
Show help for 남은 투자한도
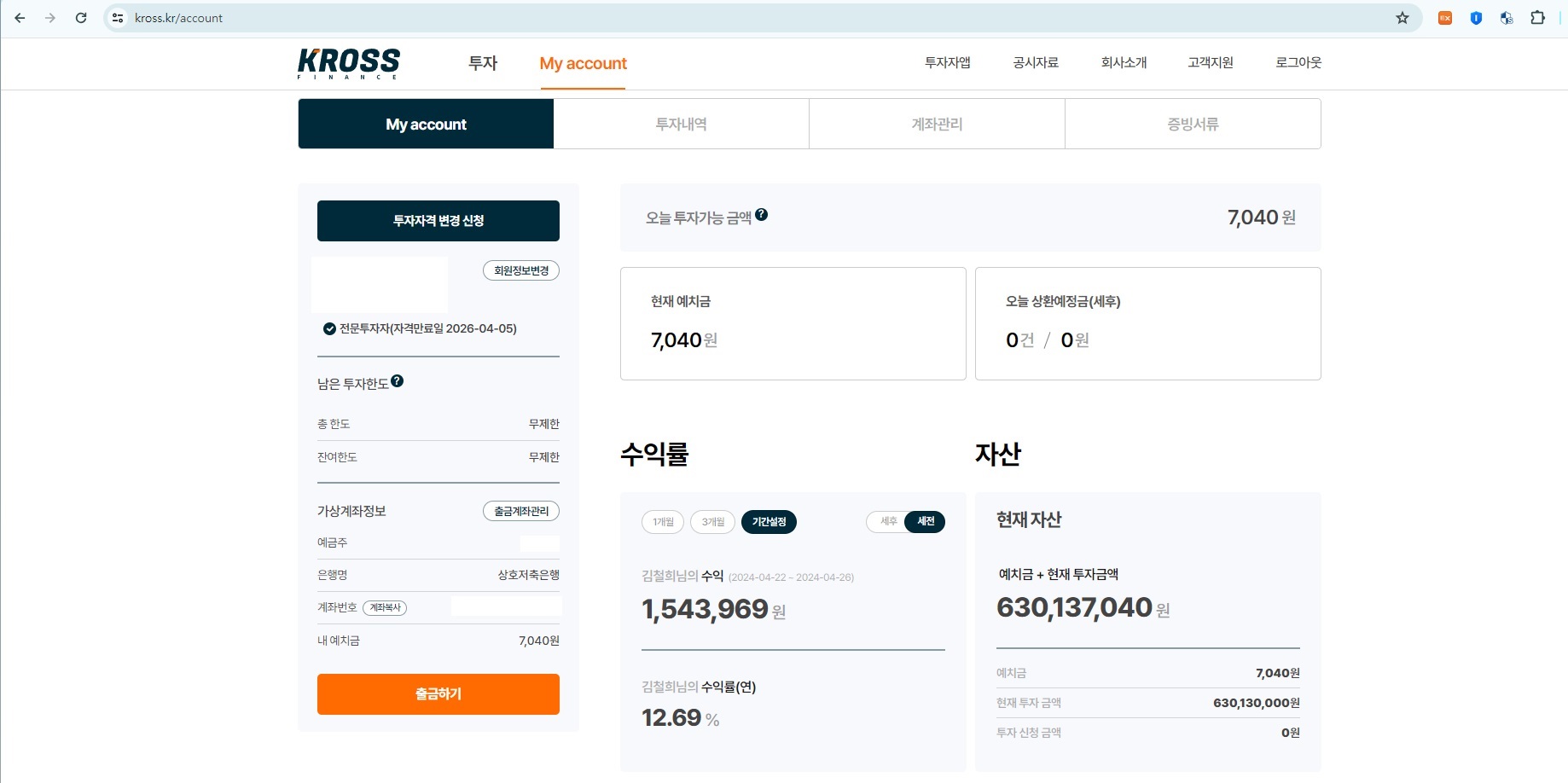(398, 381)
